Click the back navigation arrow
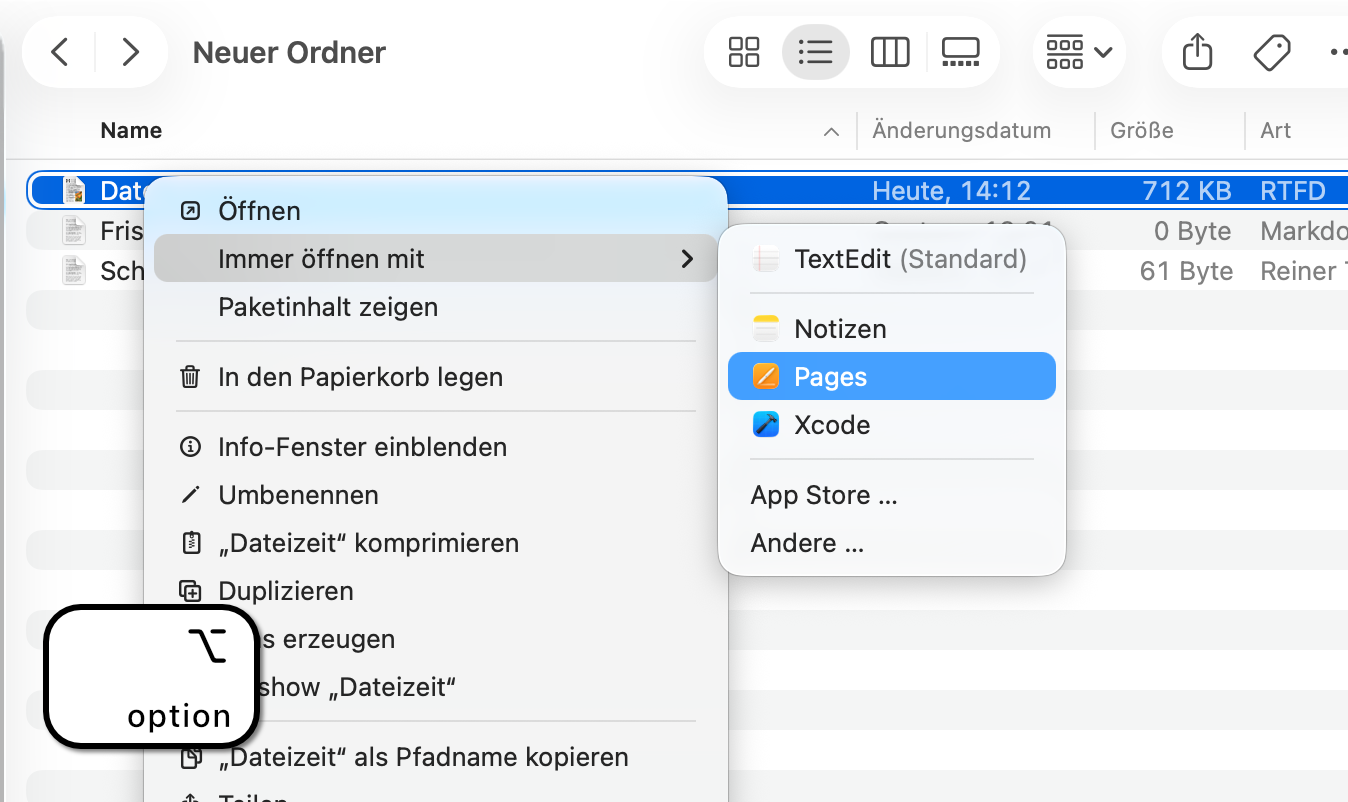Image resolution: width=1348 pixels, height=802 pixels. click(x=60, y=52)
